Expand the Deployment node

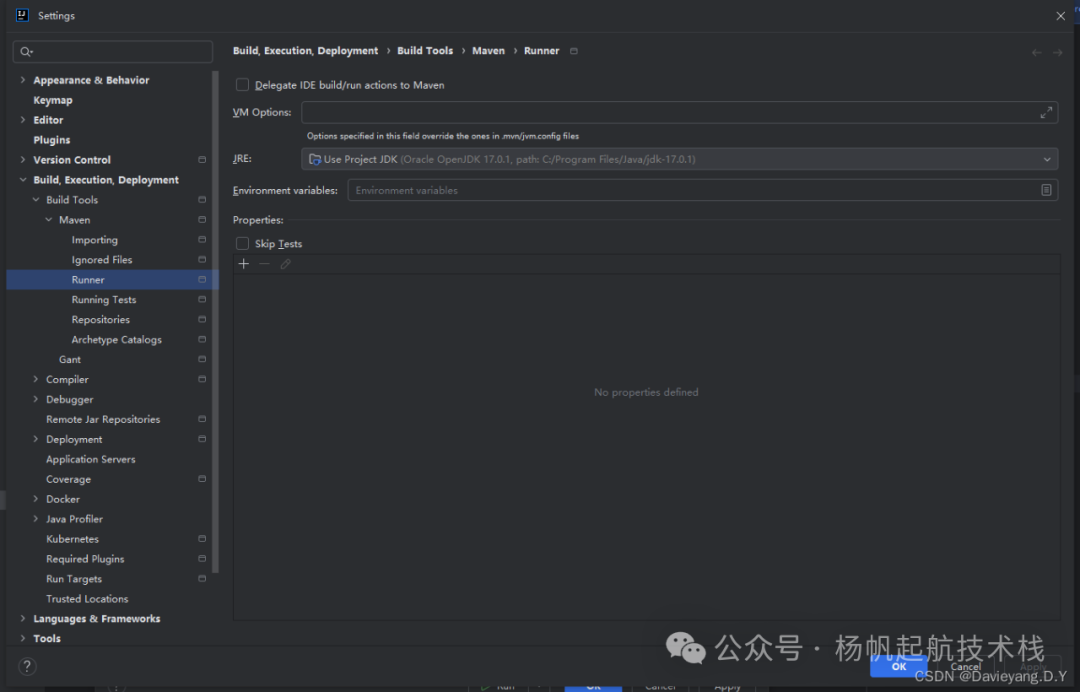36,439
